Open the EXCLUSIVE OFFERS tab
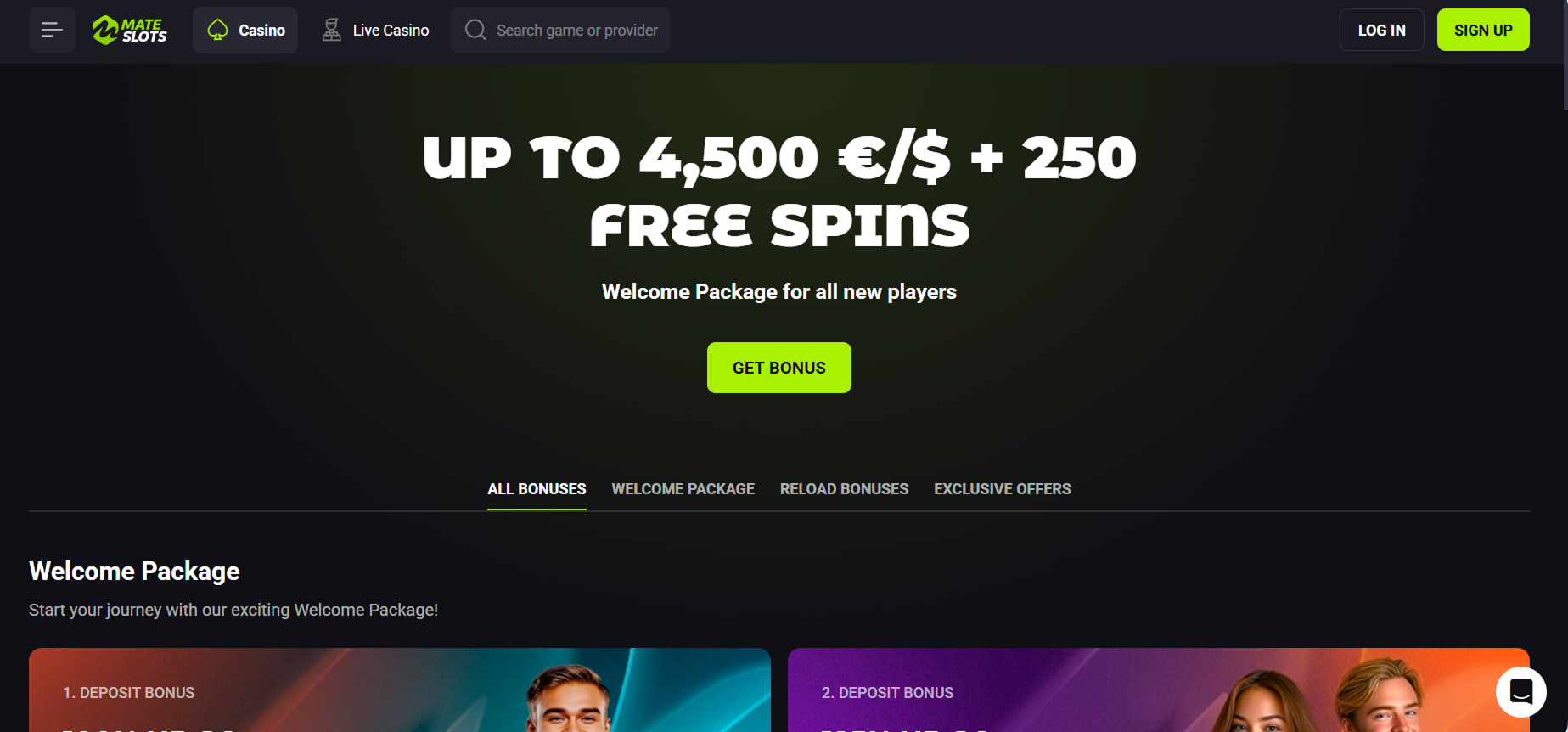This screenshot has height=732, width=1568. (x=1003, y=489)
